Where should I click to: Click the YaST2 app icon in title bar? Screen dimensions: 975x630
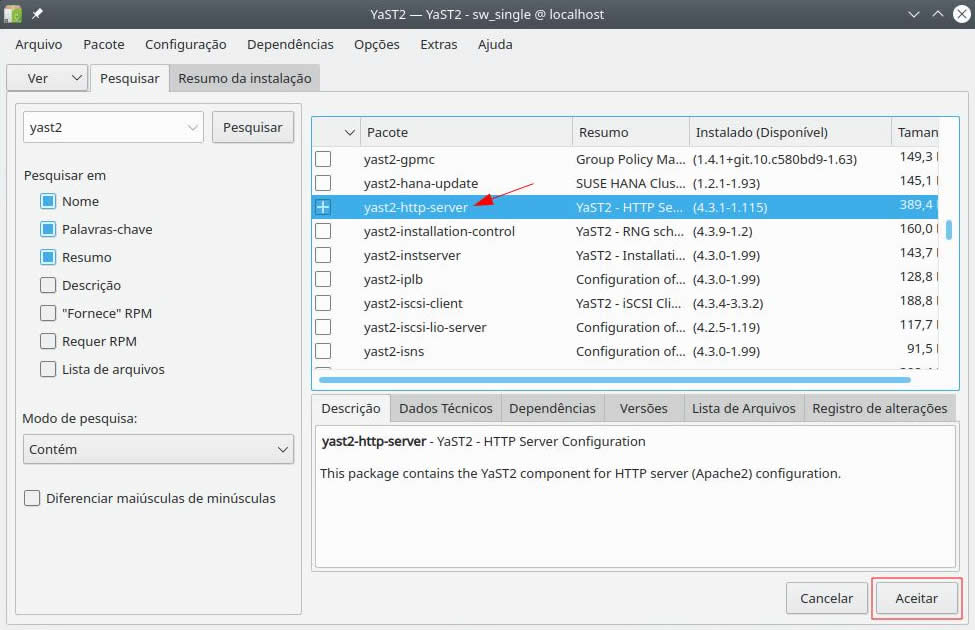click(x=12, y=14)
